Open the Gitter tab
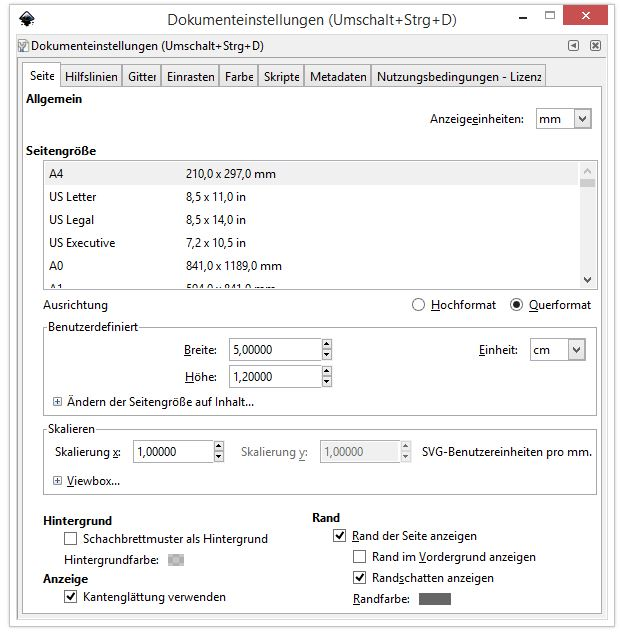The image size is (620, 635). point(142,77)
